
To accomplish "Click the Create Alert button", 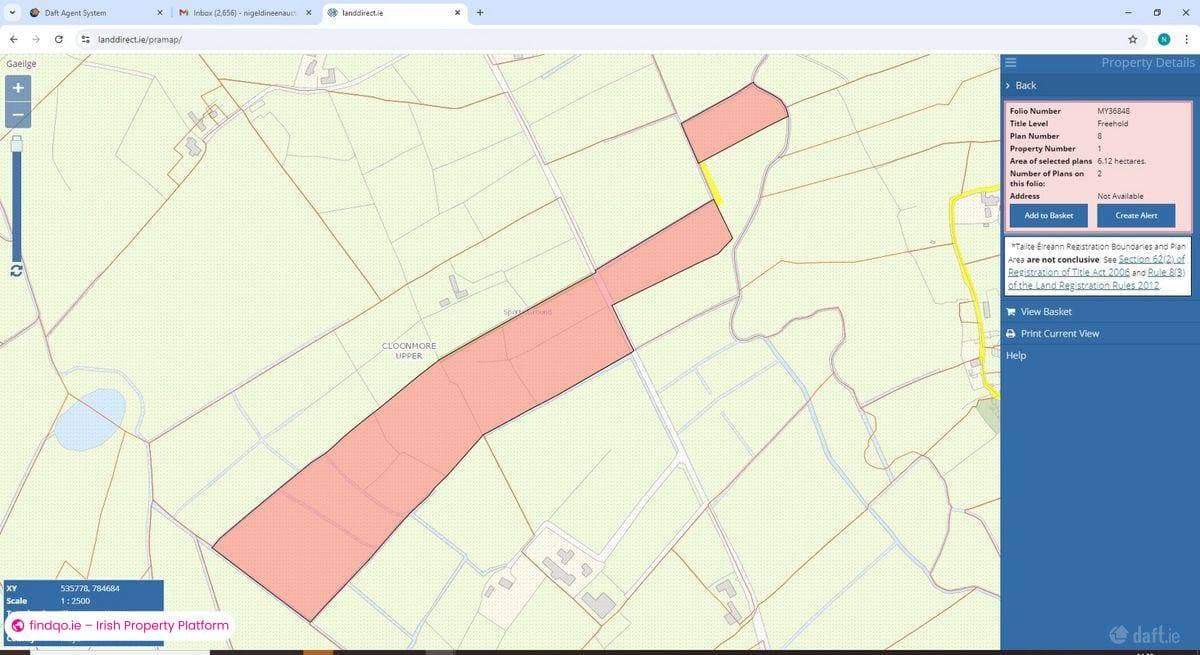I will 1136,215.
